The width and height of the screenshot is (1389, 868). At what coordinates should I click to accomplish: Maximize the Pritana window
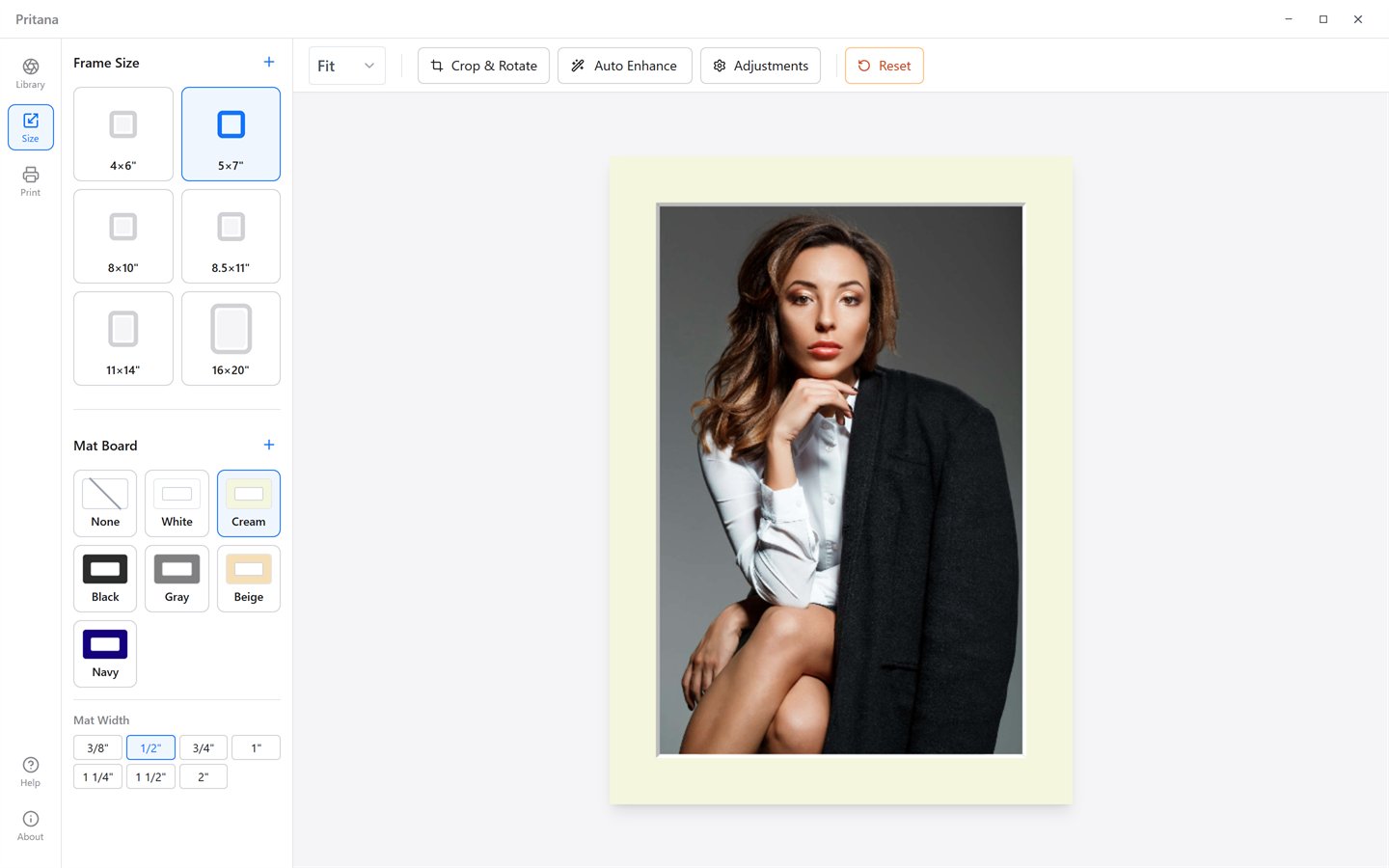pos(1323,19)
